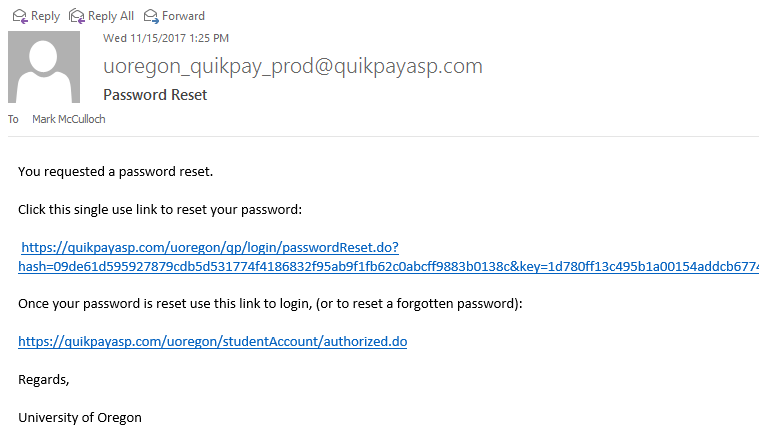Click the Reply All envelope icon
Viewport: 759px width, 439px height.
tap(76, 16)
